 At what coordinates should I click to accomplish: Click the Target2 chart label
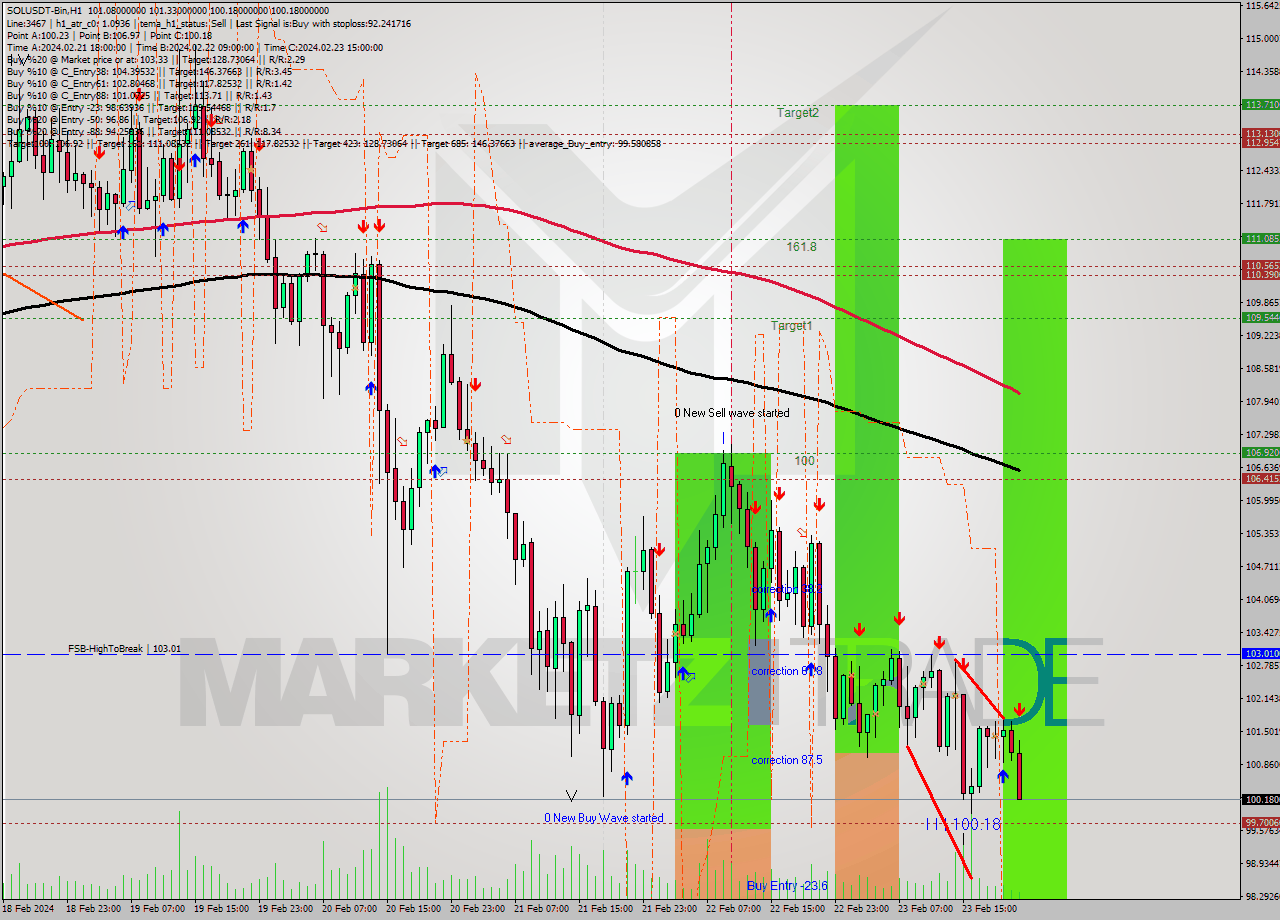click(798, 113)
